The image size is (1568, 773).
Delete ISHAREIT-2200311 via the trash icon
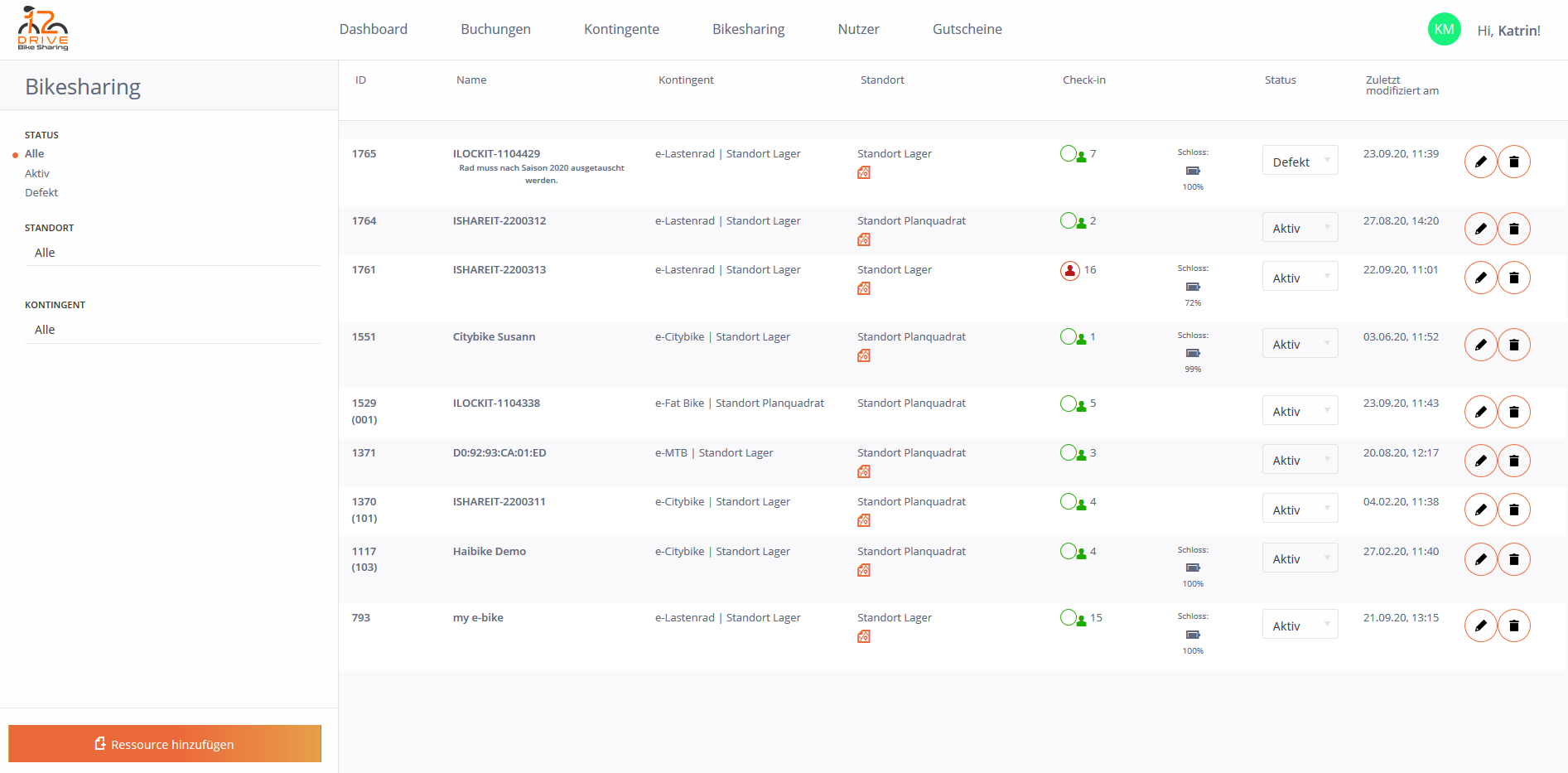(x=1513, y=510)
